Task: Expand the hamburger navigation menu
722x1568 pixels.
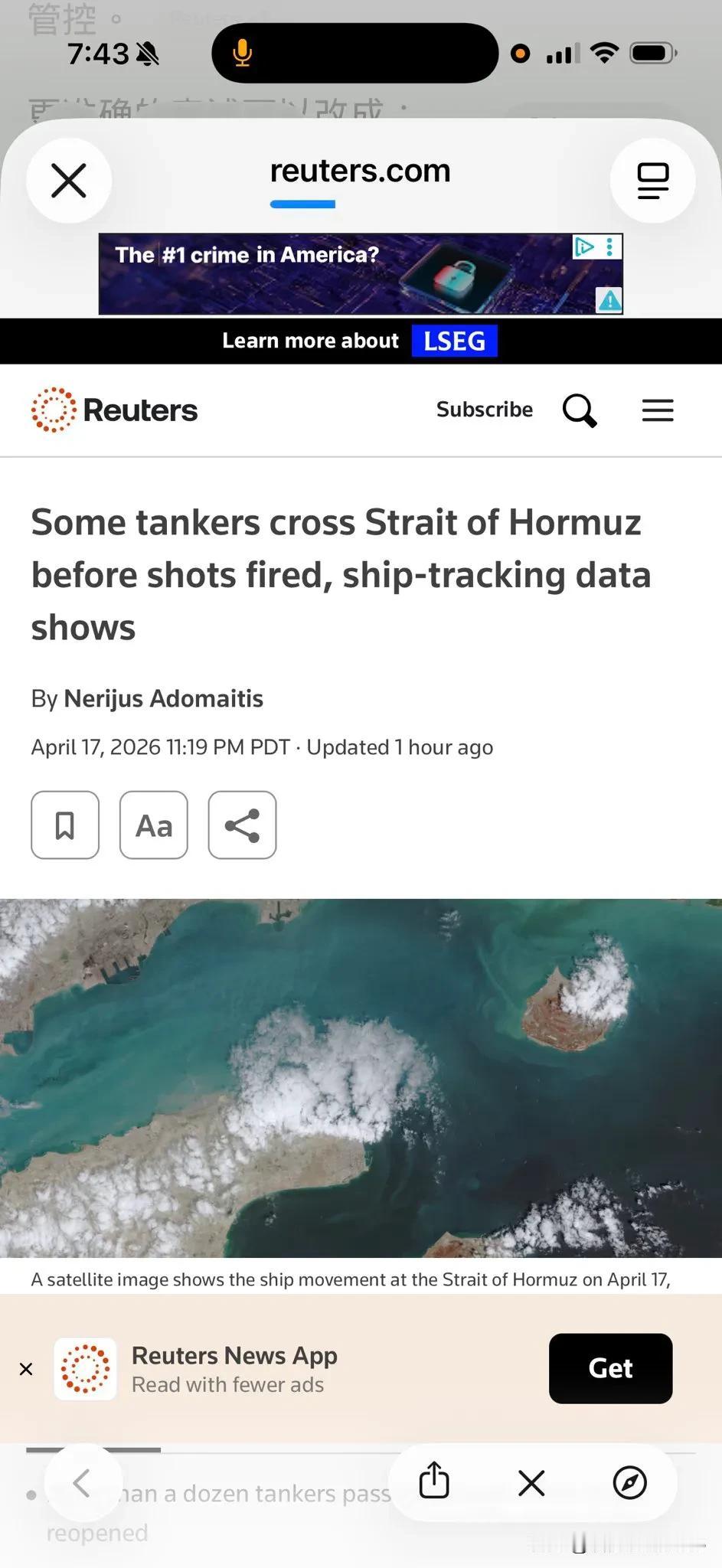Action: click(658, 410)
